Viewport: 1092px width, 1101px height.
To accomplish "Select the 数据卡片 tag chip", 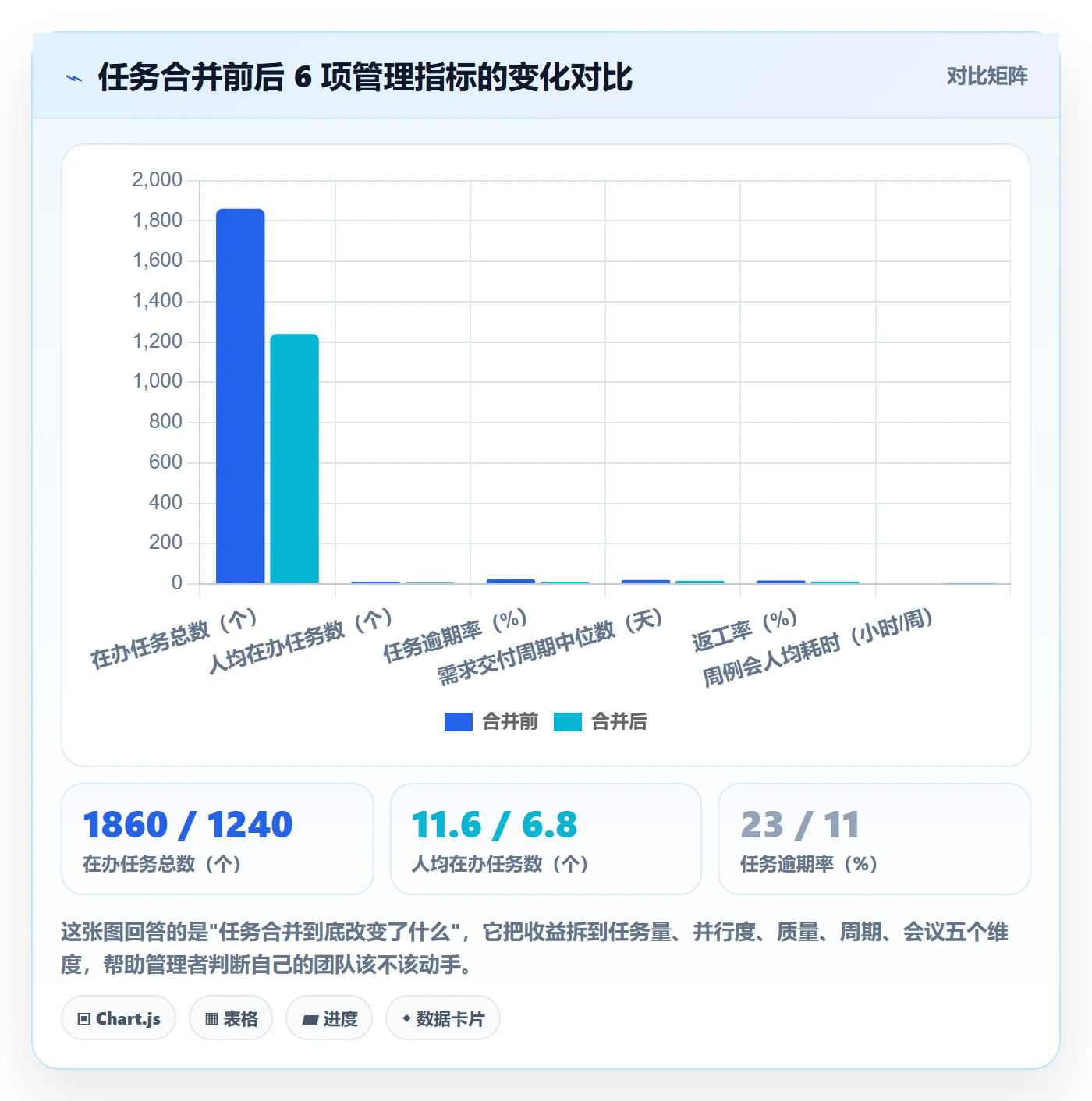I will click(443, 1018).
